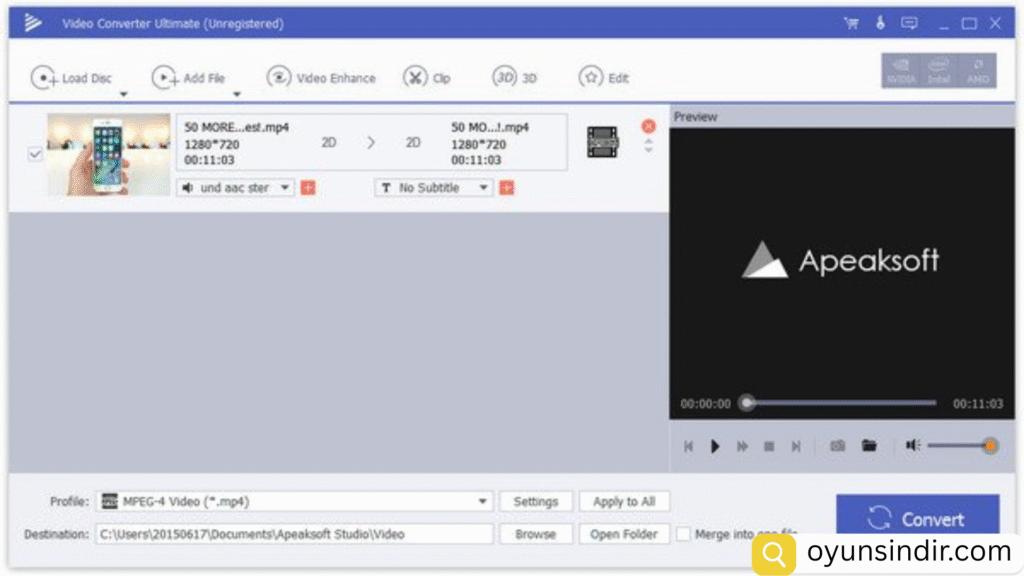Viewport: 1024px width, 576px height.
Task: Click the Browse button
Action: [x=535, y=534]
